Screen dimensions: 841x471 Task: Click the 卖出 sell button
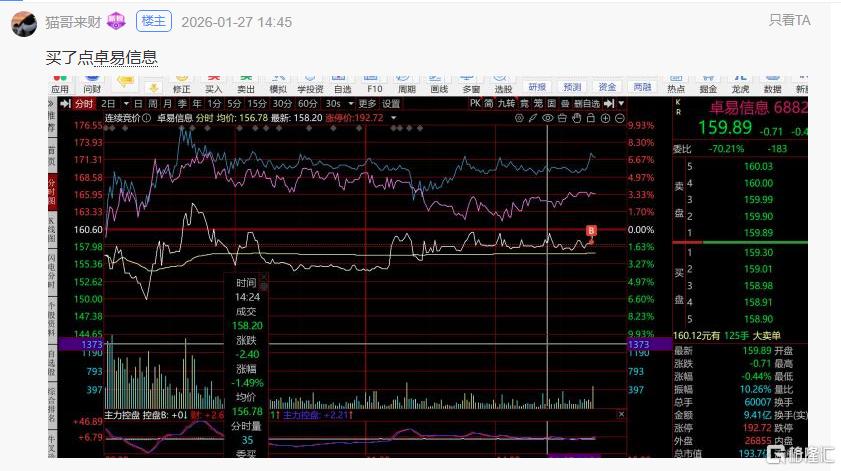[x=246, y=85]
